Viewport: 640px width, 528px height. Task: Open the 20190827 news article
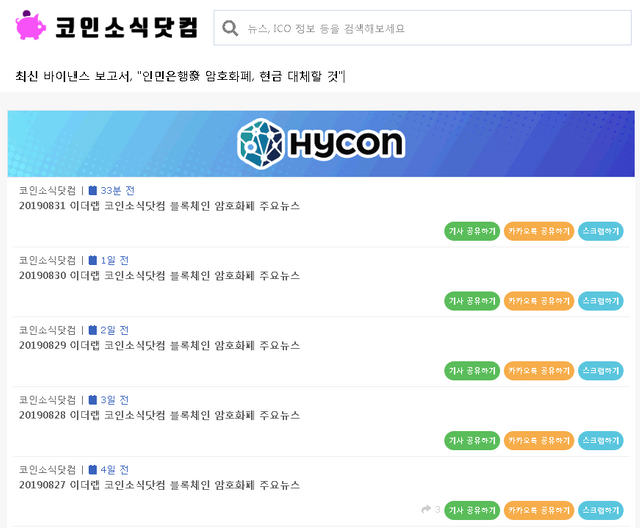pyautogui.click(x=159, y=485)
